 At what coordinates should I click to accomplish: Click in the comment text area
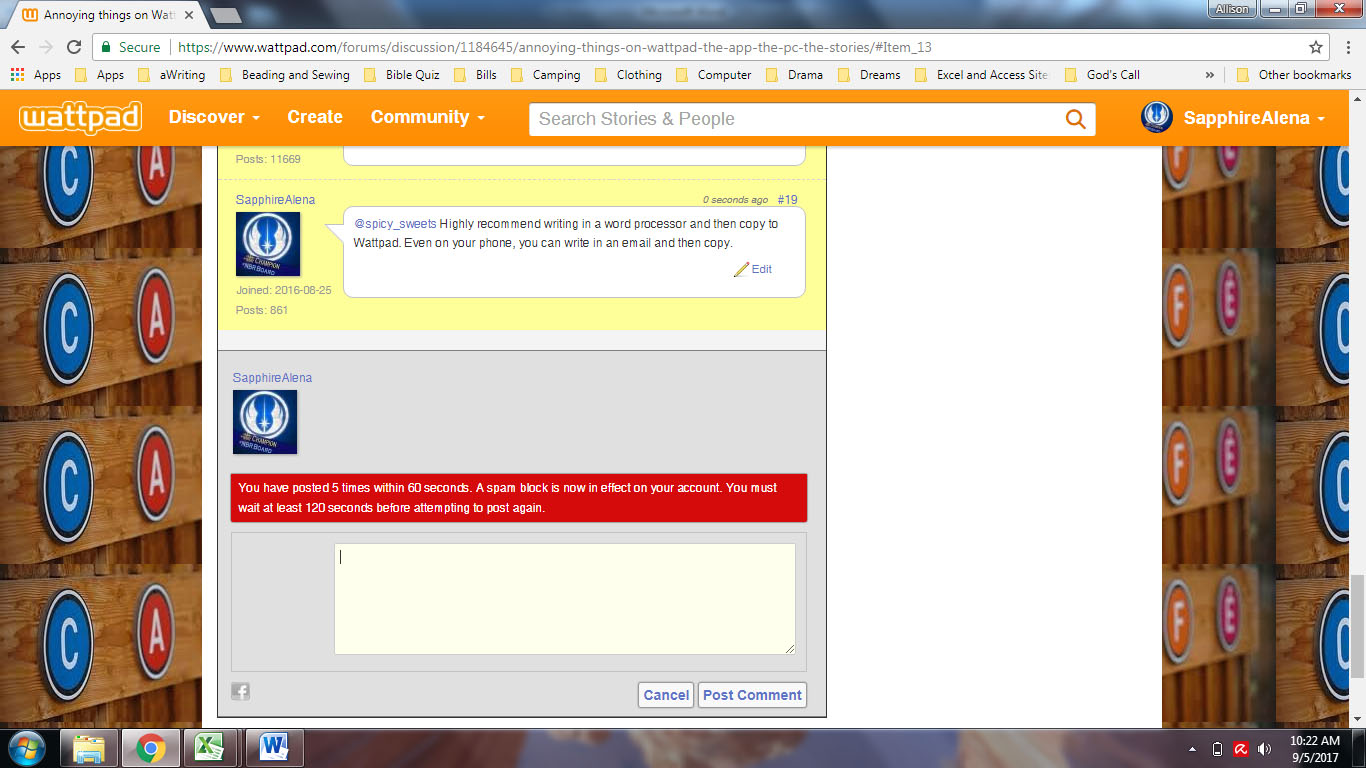pos(565,599)
